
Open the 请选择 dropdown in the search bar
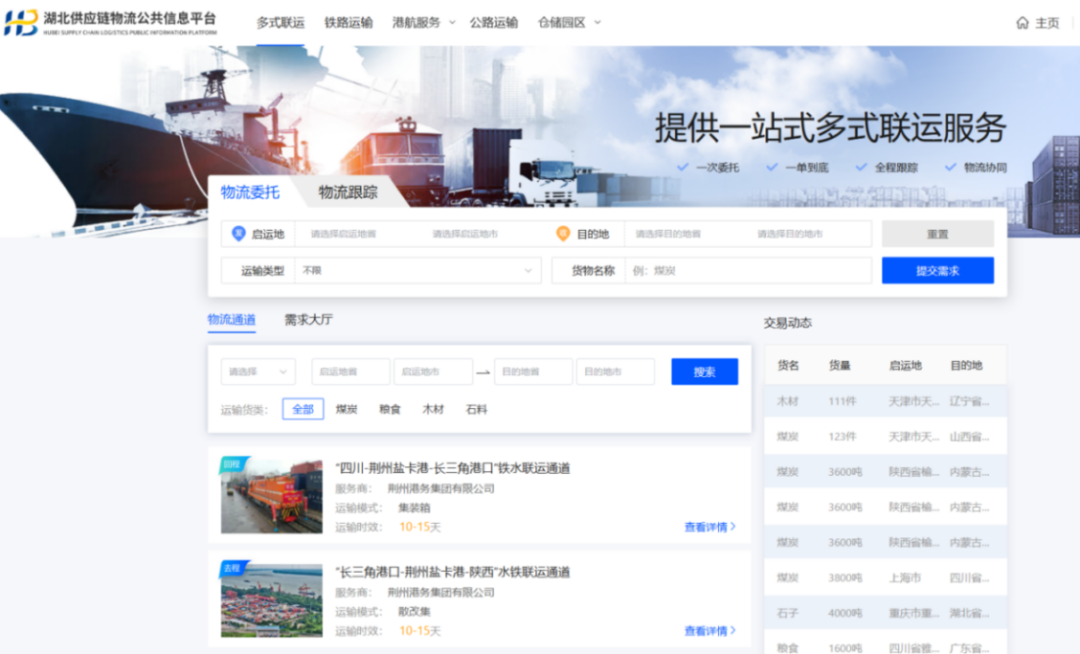pos(258,371)
